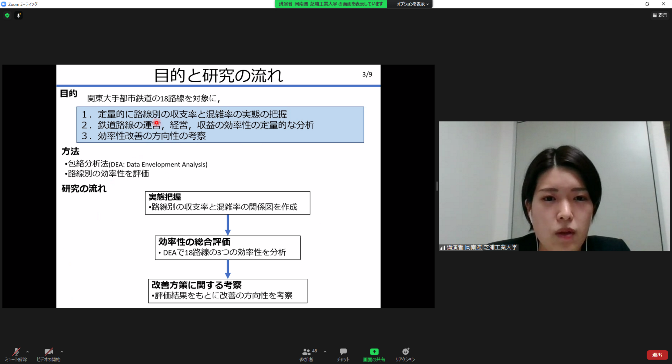Open the View options dropdown on share bar
This screenshot has width=672, height=364.
pyautogui.click(x=411, y=4)
